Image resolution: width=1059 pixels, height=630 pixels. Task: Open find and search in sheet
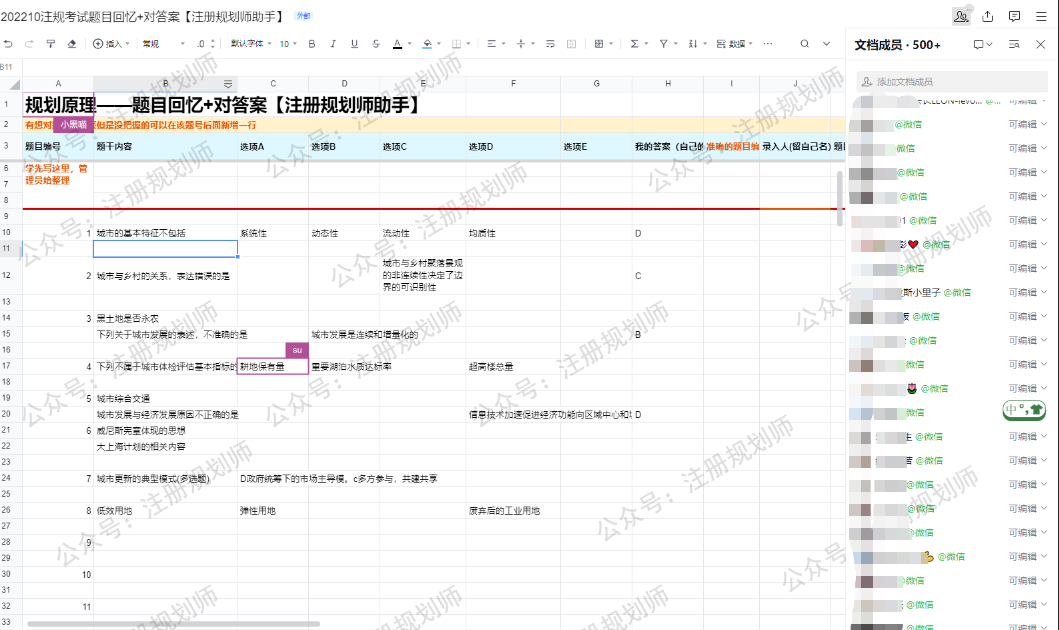[x=804, y=44]
